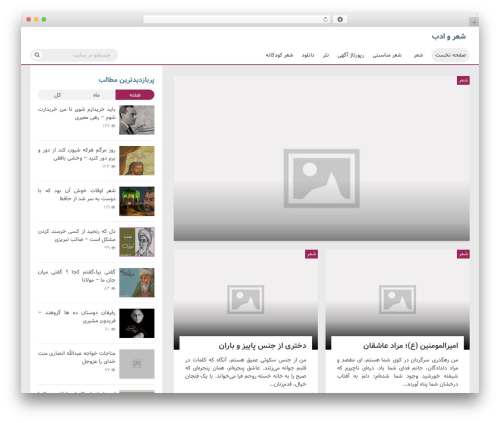This screenshot has width=500, height=423.
Task: Click the view count eye icon under خواجه عبدالله انصاری post
Action: tap(113, 370)
